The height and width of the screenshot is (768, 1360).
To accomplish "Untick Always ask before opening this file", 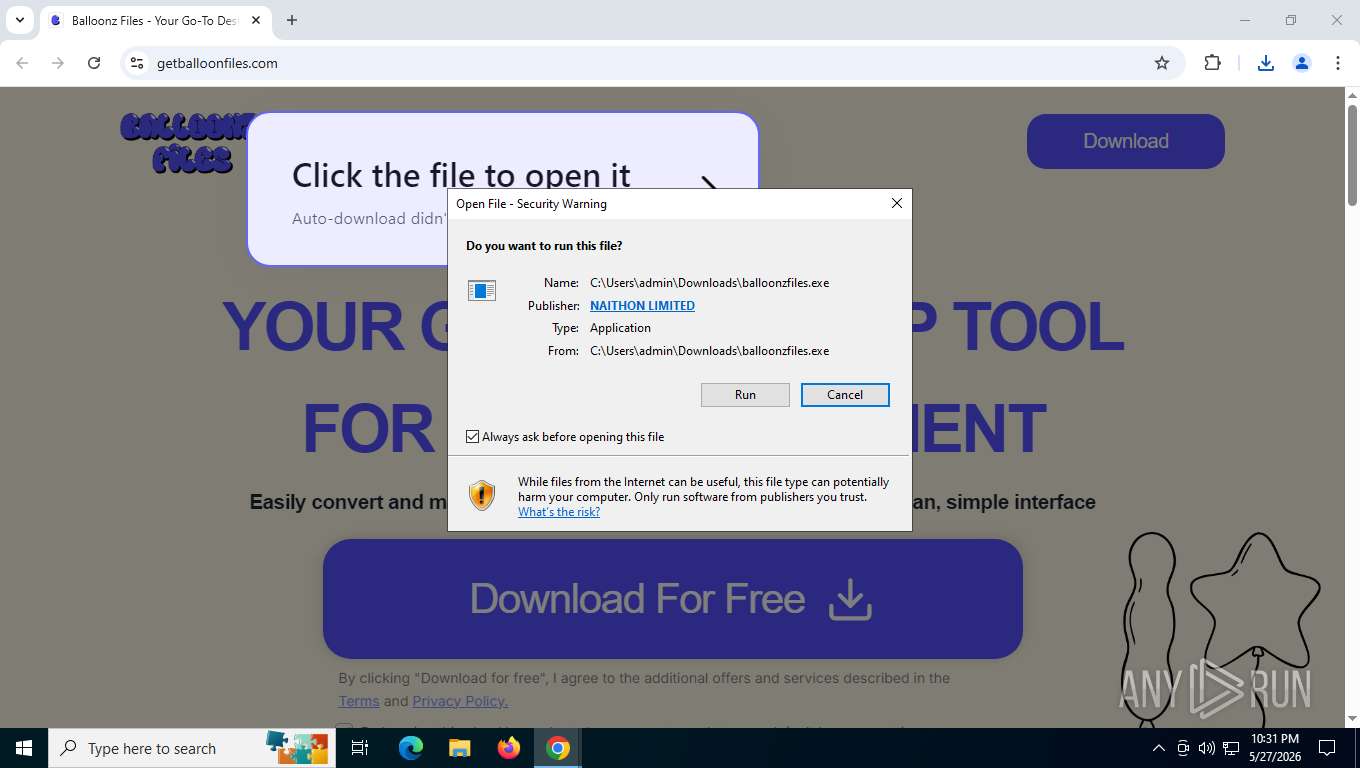I will coord(473,437).
